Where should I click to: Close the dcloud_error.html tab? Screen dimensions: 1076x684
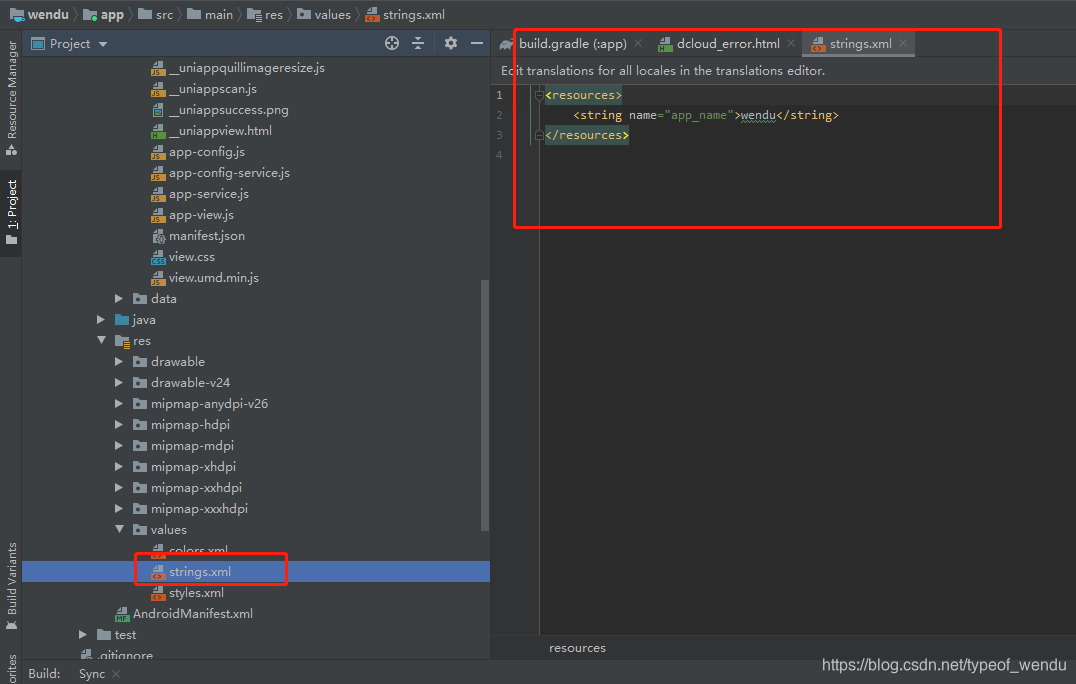coord(791,43)
